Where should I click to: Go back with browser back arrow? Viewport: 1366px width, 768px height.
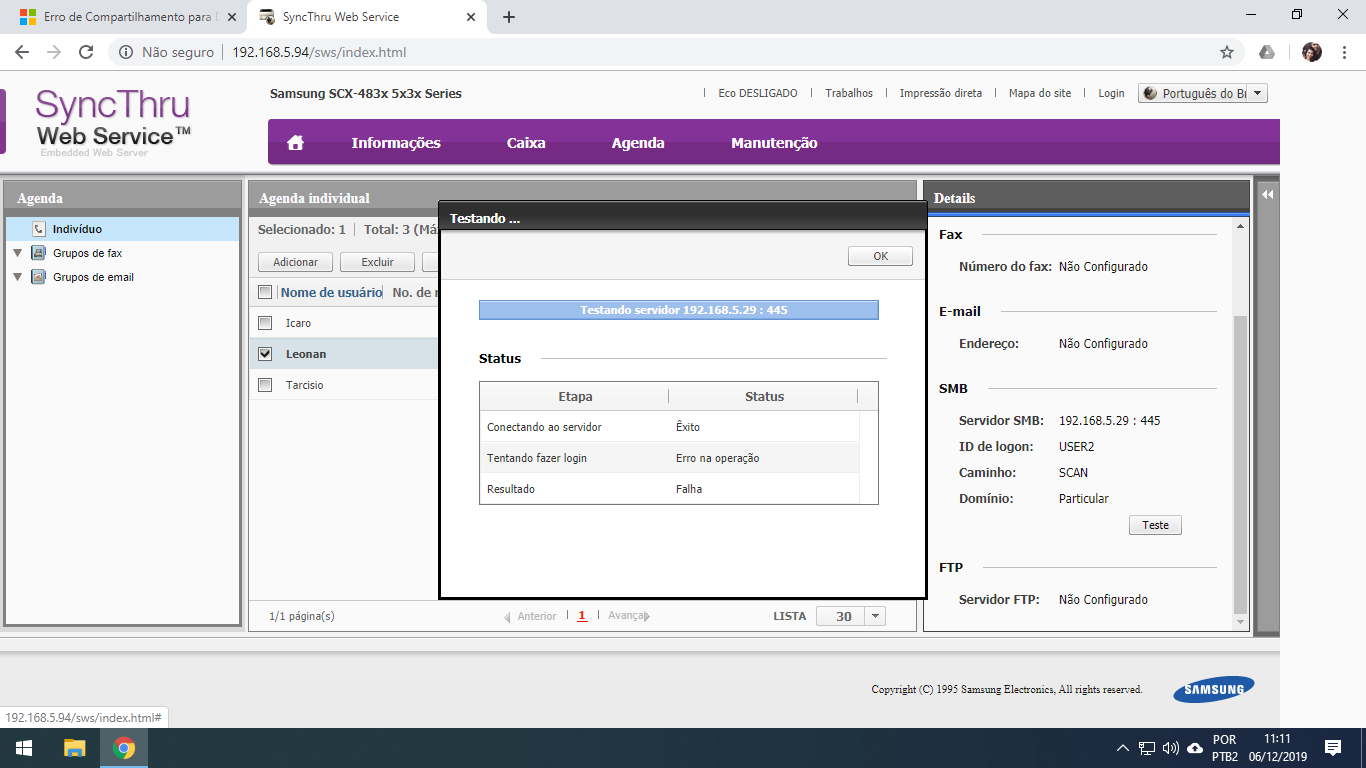[22, 52]
